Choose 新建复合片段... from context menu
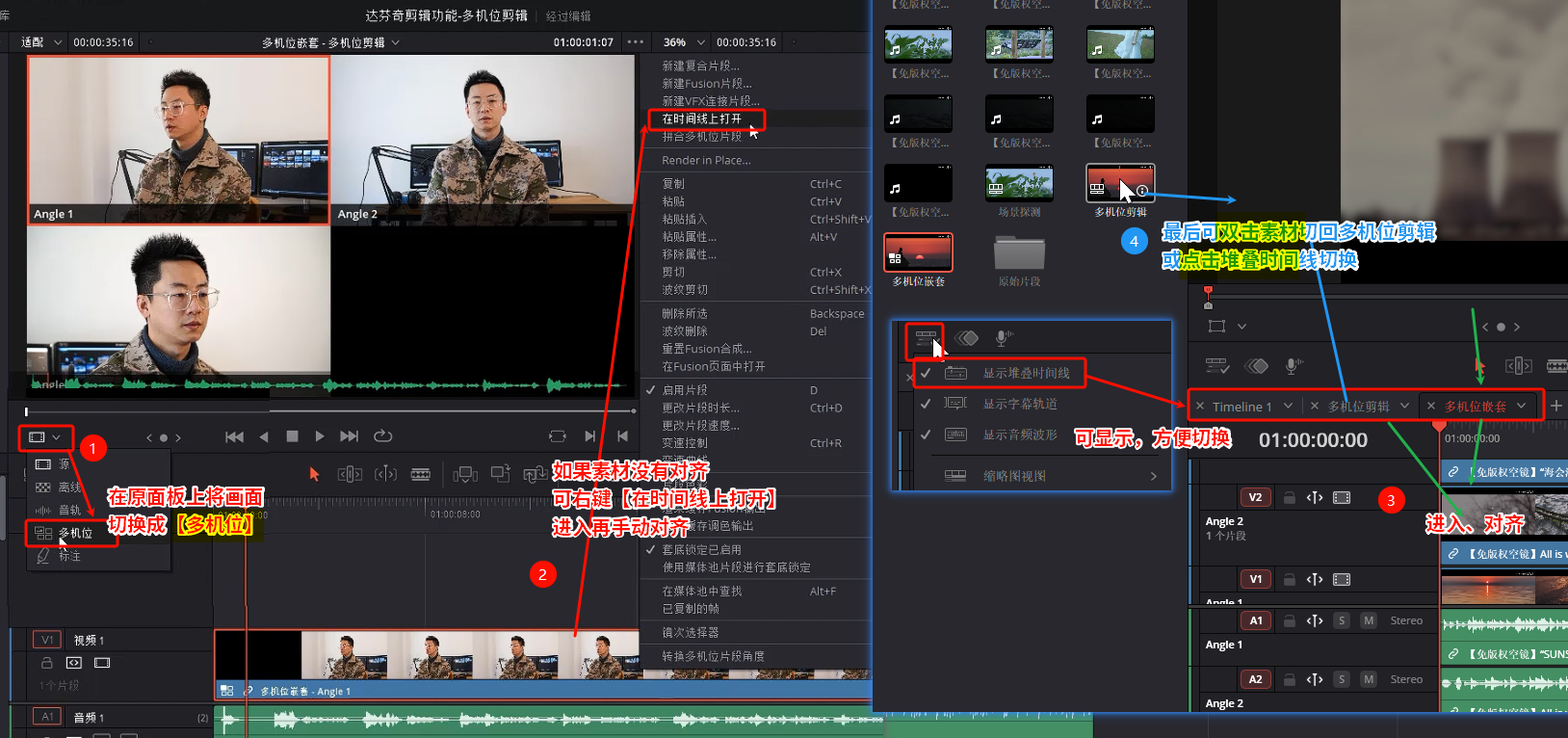This screenshot has height=738, width=1568. point(700,66)
